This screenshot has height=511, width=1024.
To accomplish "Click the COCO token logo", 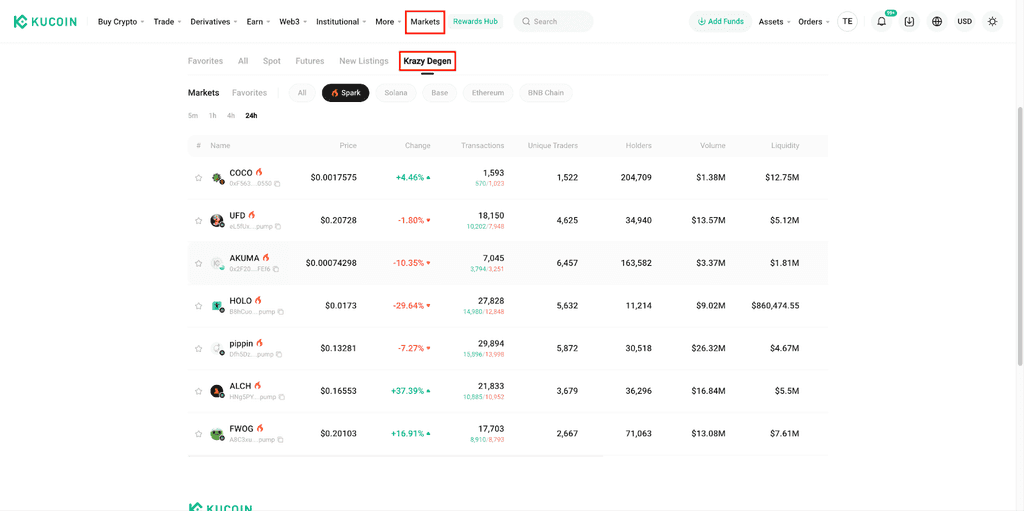I will 217,178.
